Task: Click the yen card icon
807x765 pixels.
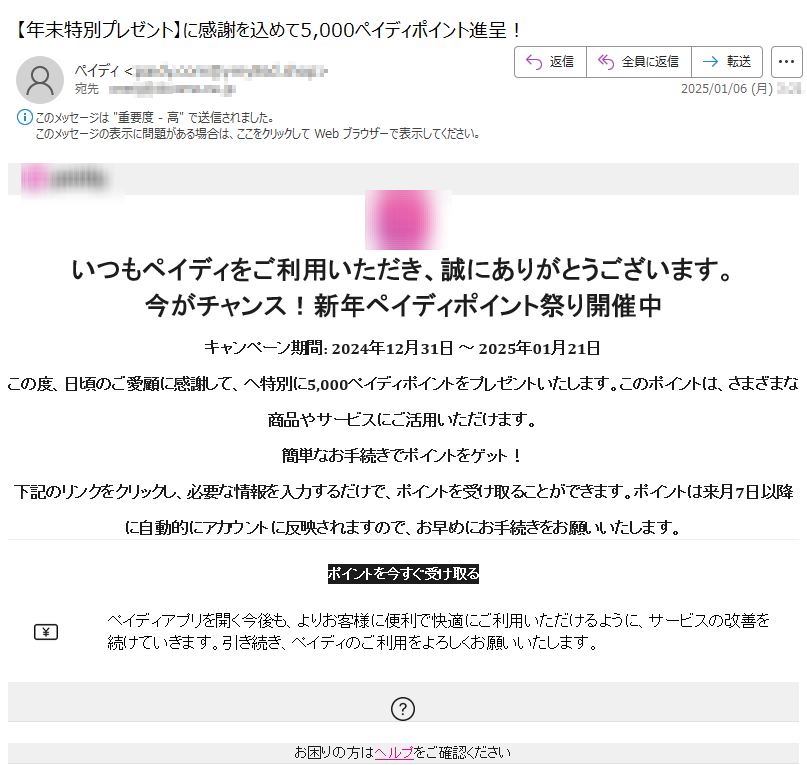Action: point(46,632)
